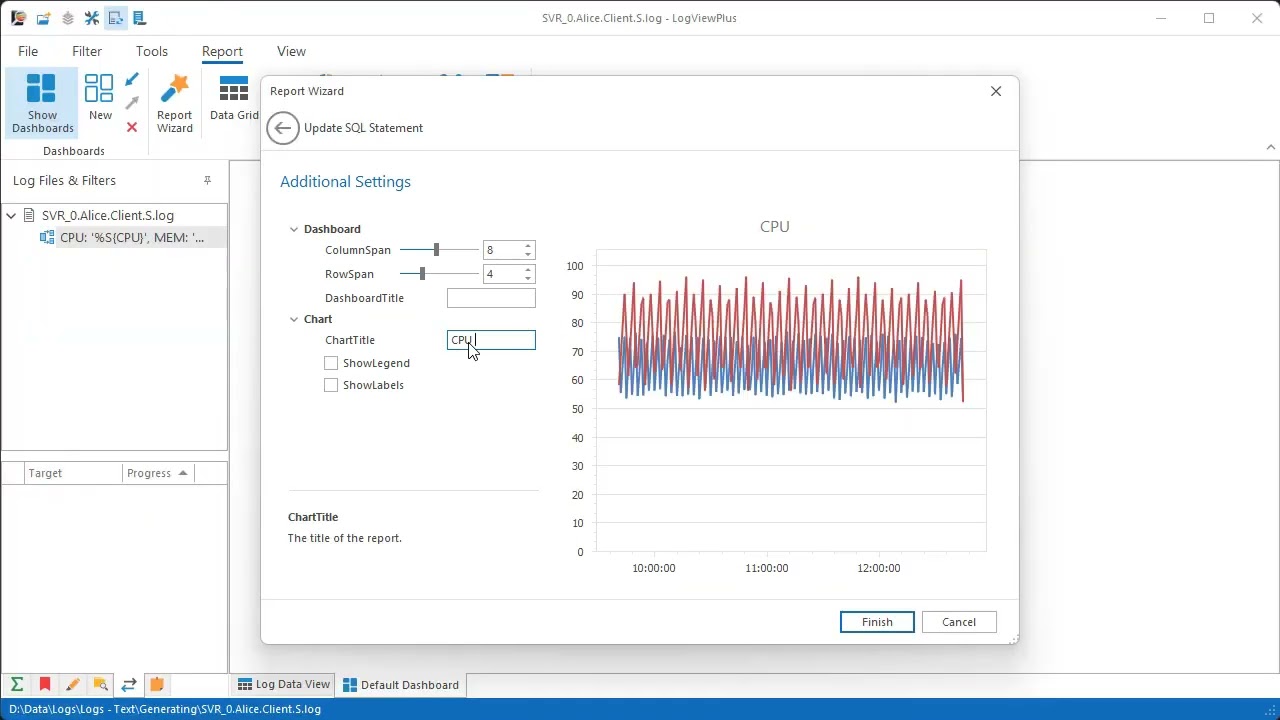Click the blue down-left arrow icon
The height and width of the screenshot is (720, 1280).
(132, 80)
